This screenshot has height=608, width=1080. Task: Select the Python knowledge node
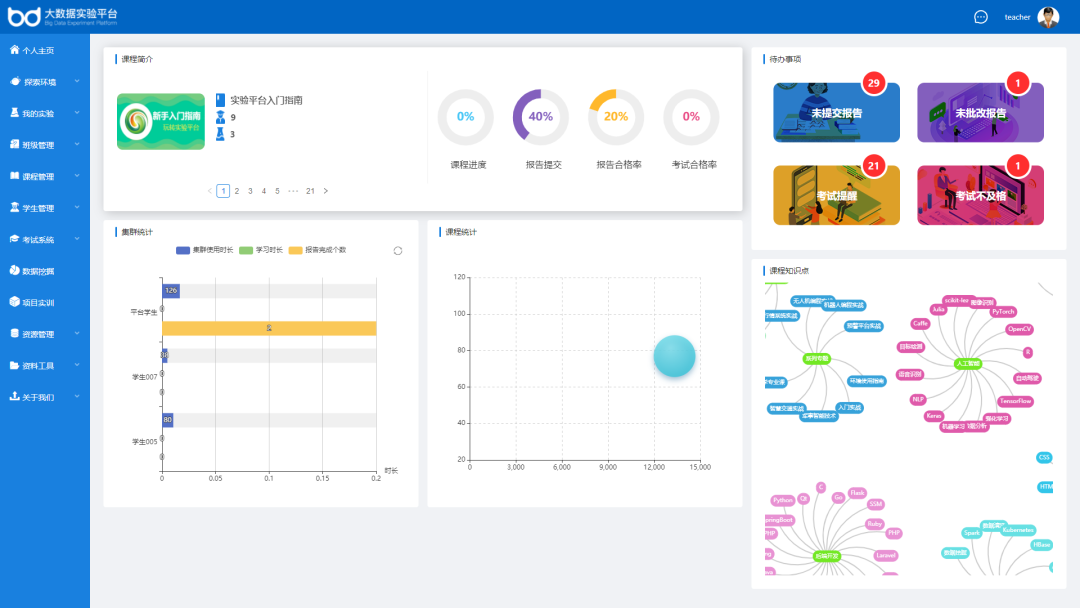(782, 501)
